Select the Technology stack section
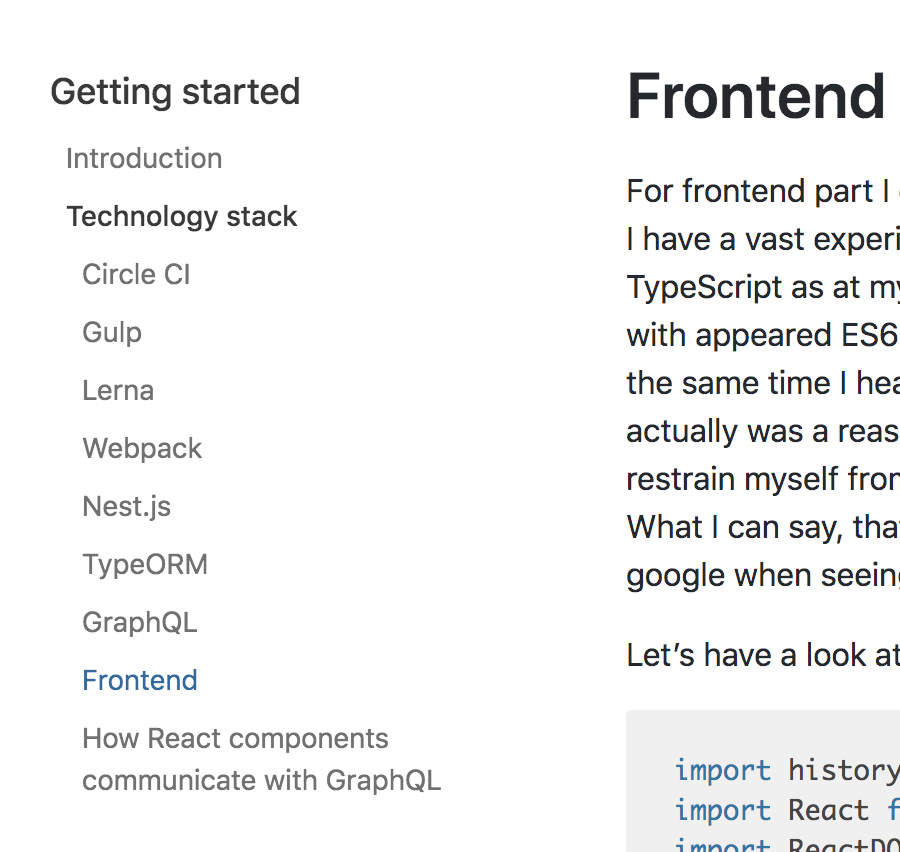 182,216
